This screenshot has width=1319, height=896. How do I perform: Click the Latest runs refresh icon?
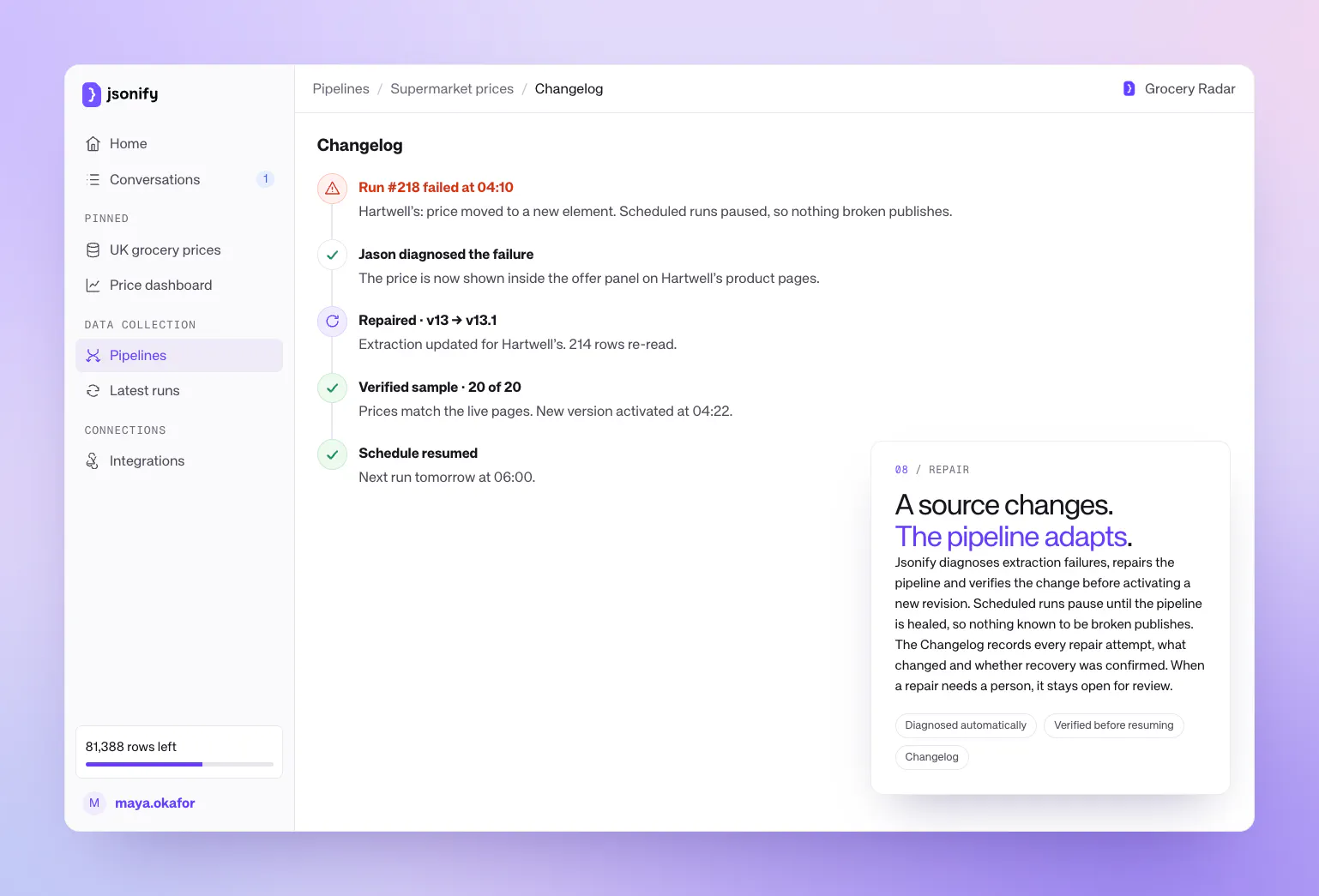coord(93,391)
